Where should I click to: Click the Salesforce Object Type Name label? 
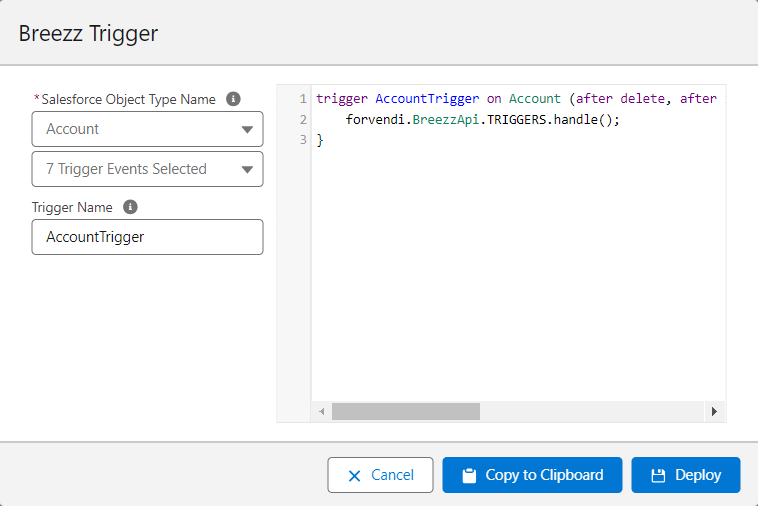pos(128,99)
